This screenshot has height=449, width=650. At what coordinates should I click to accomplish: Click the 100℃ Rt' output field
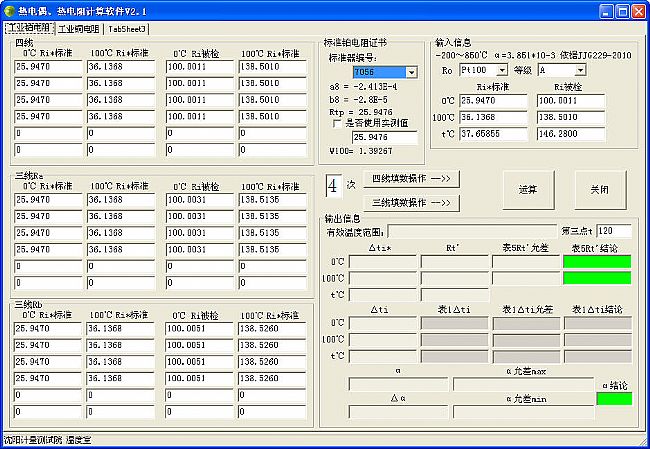pyautogui.click(x=455, y=278)
